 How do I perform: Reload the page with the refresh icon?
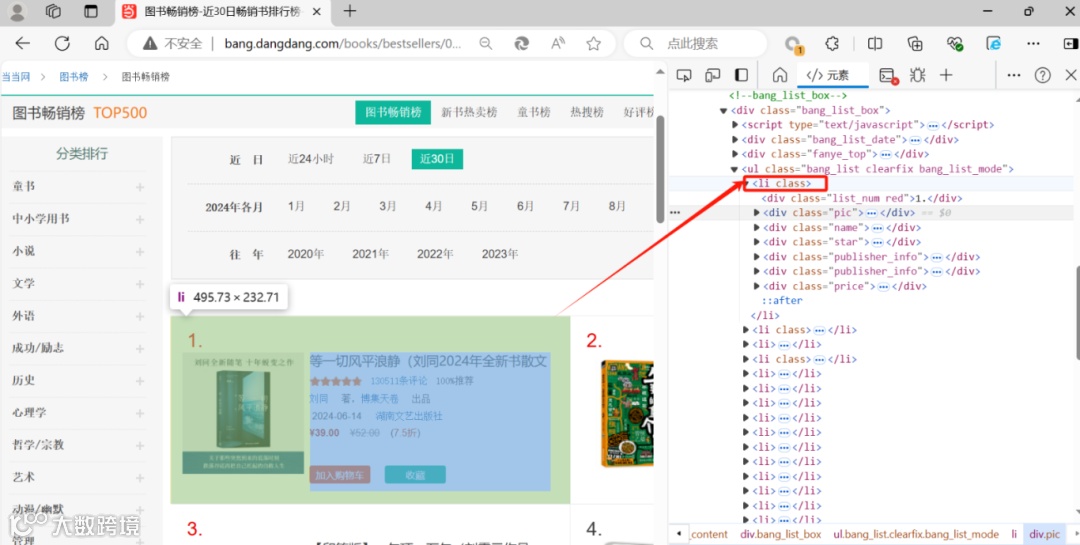62,43
